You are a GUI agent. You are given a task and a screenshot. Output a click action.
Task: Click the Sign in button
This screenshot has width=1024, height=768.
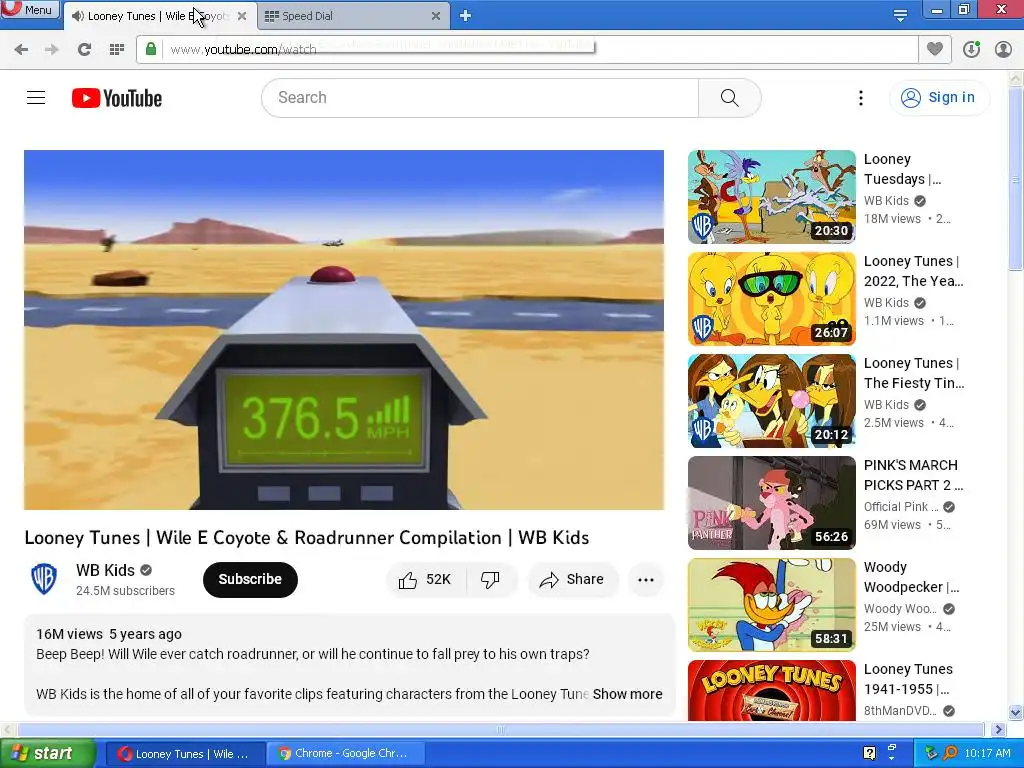click(x=939, y=98)
